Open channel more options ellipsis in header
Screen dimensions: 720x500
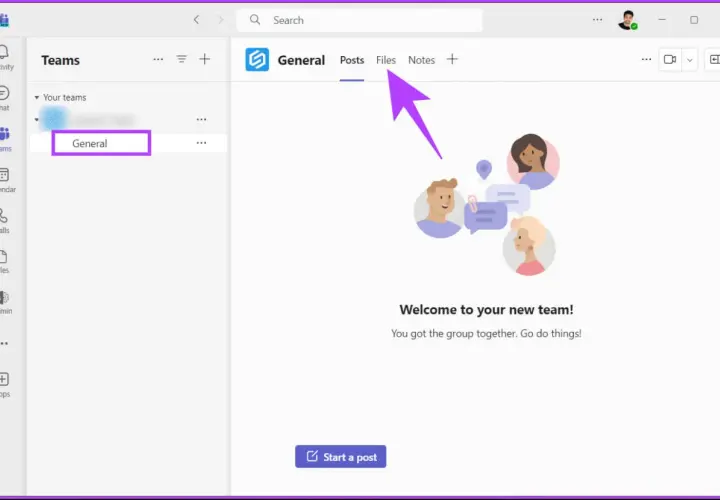point(646,59)
